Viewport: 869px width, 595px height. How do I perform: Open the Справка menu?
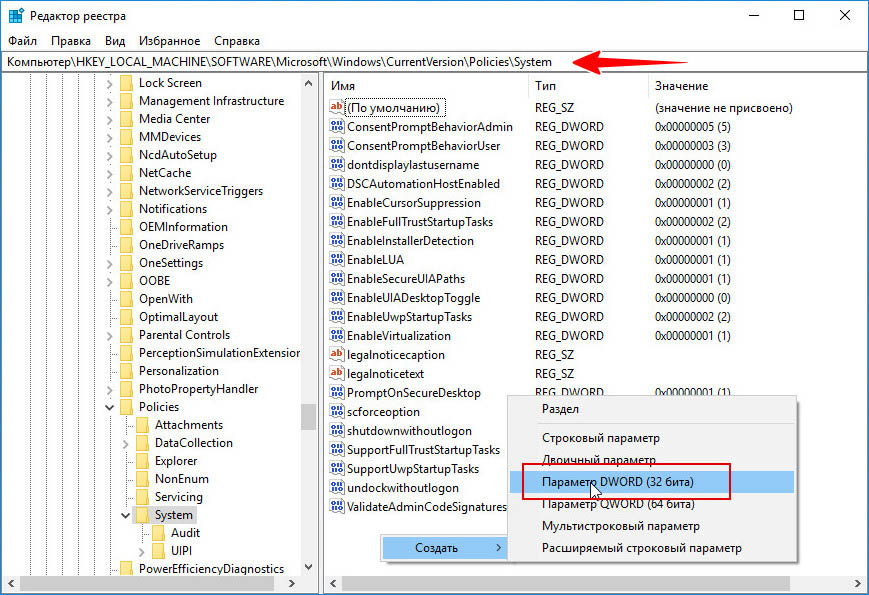click(237, 41)
